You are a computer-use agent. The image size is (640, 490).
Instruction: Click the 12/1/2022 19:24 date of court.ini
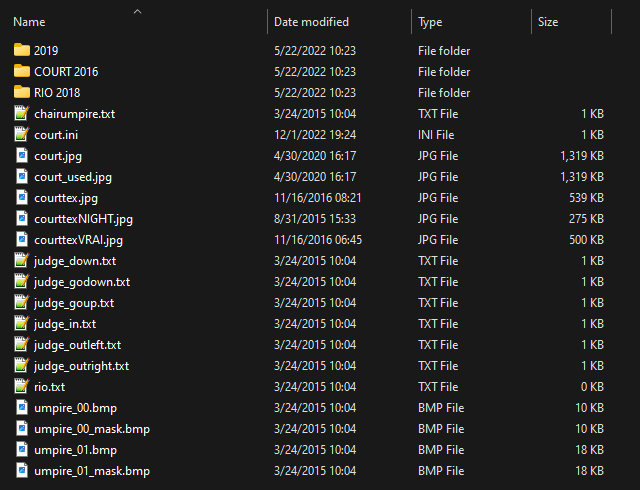pyautogui.click(x=315, y=135)
